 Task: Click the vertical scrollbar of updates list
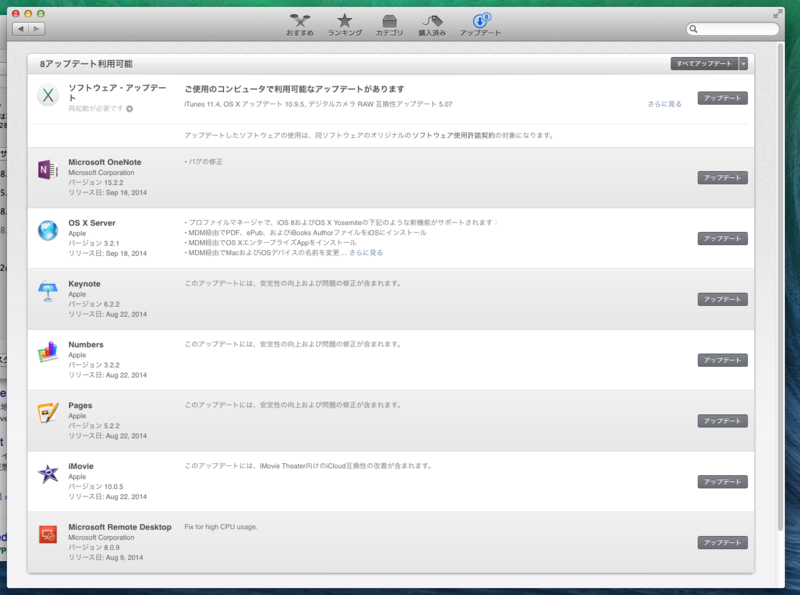(781, 287)
